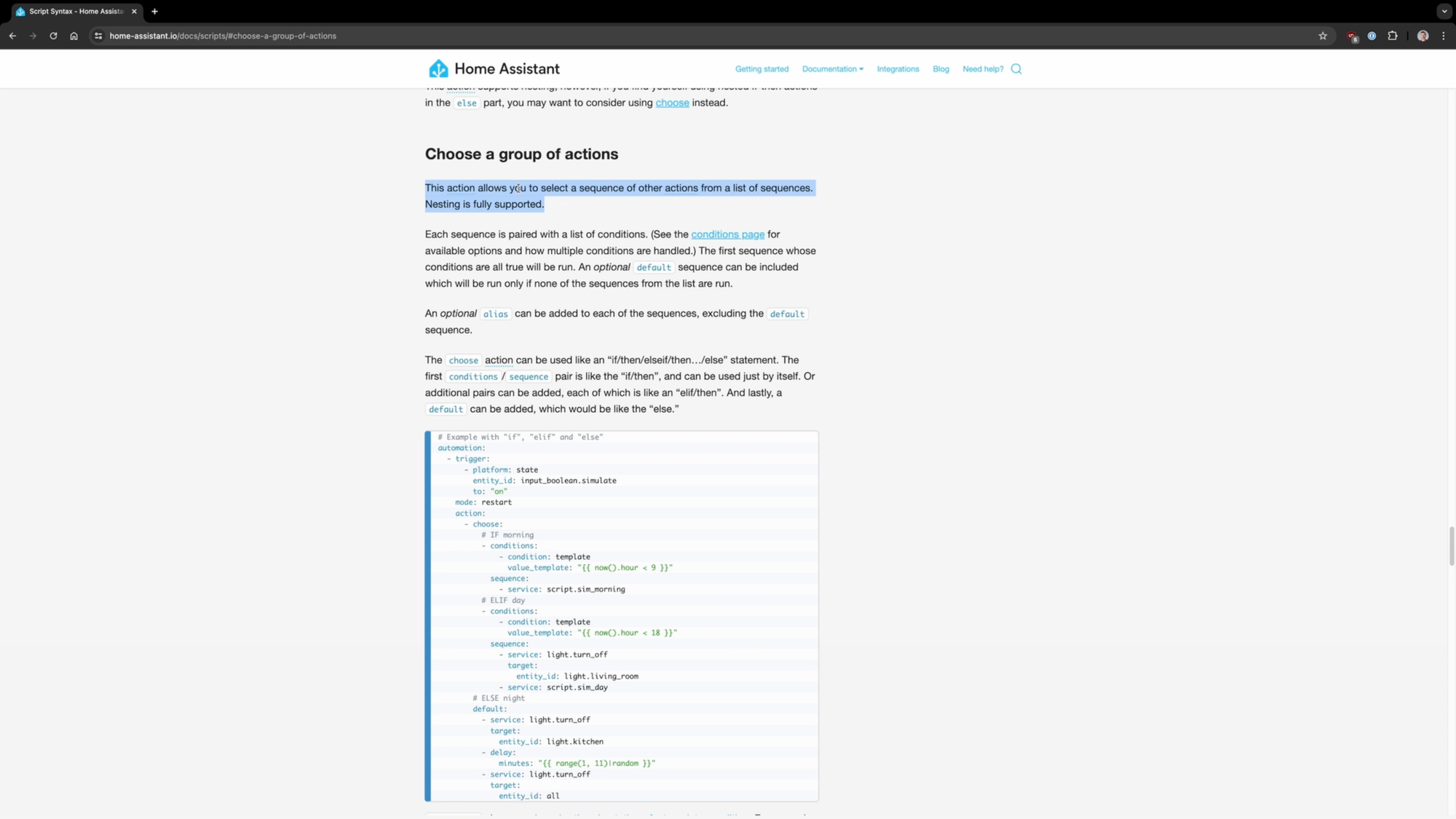Open the Getting started page
1456x819 pixels.
(x=761, y=69)
